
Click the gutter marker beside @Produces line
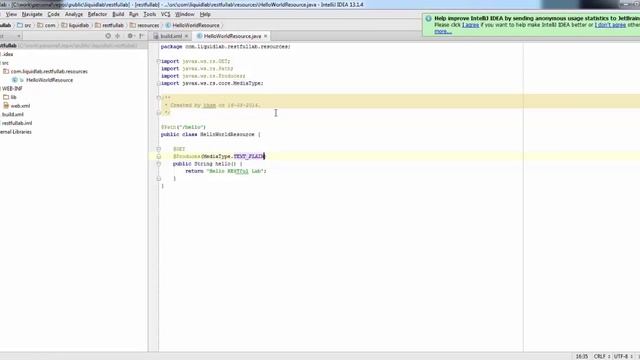(158, 156)
